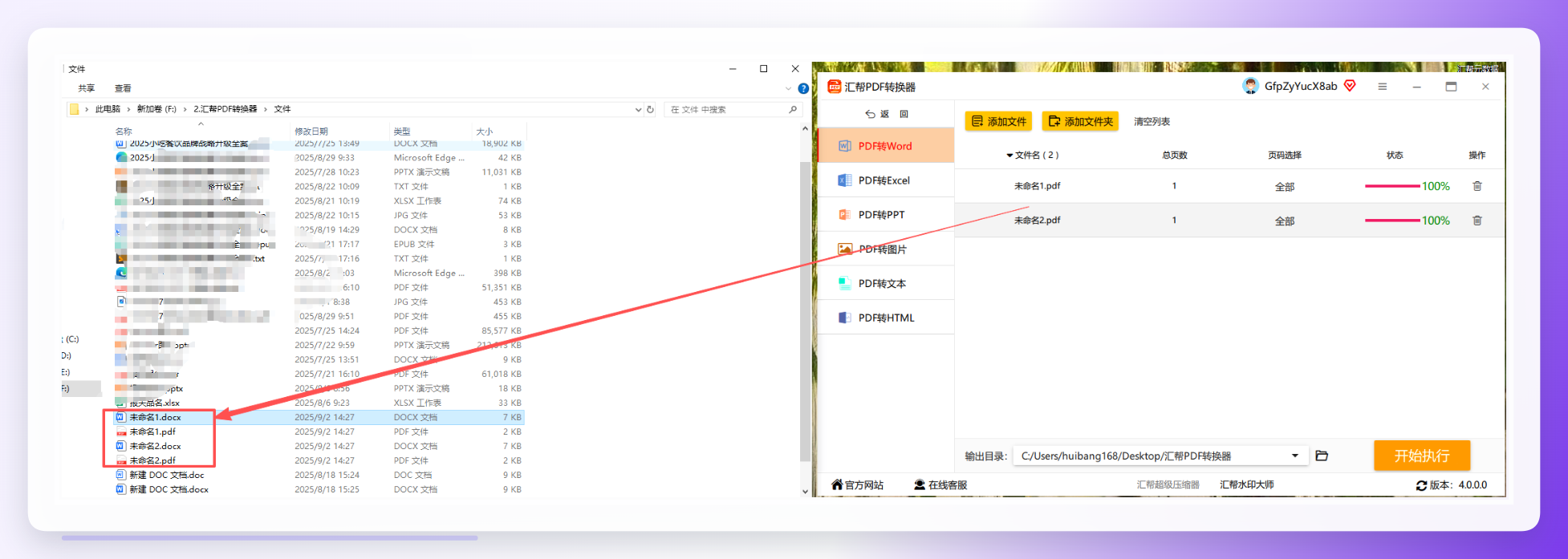
Task: Open the 共享 tab in File Explorer
Action: [86, 88]
